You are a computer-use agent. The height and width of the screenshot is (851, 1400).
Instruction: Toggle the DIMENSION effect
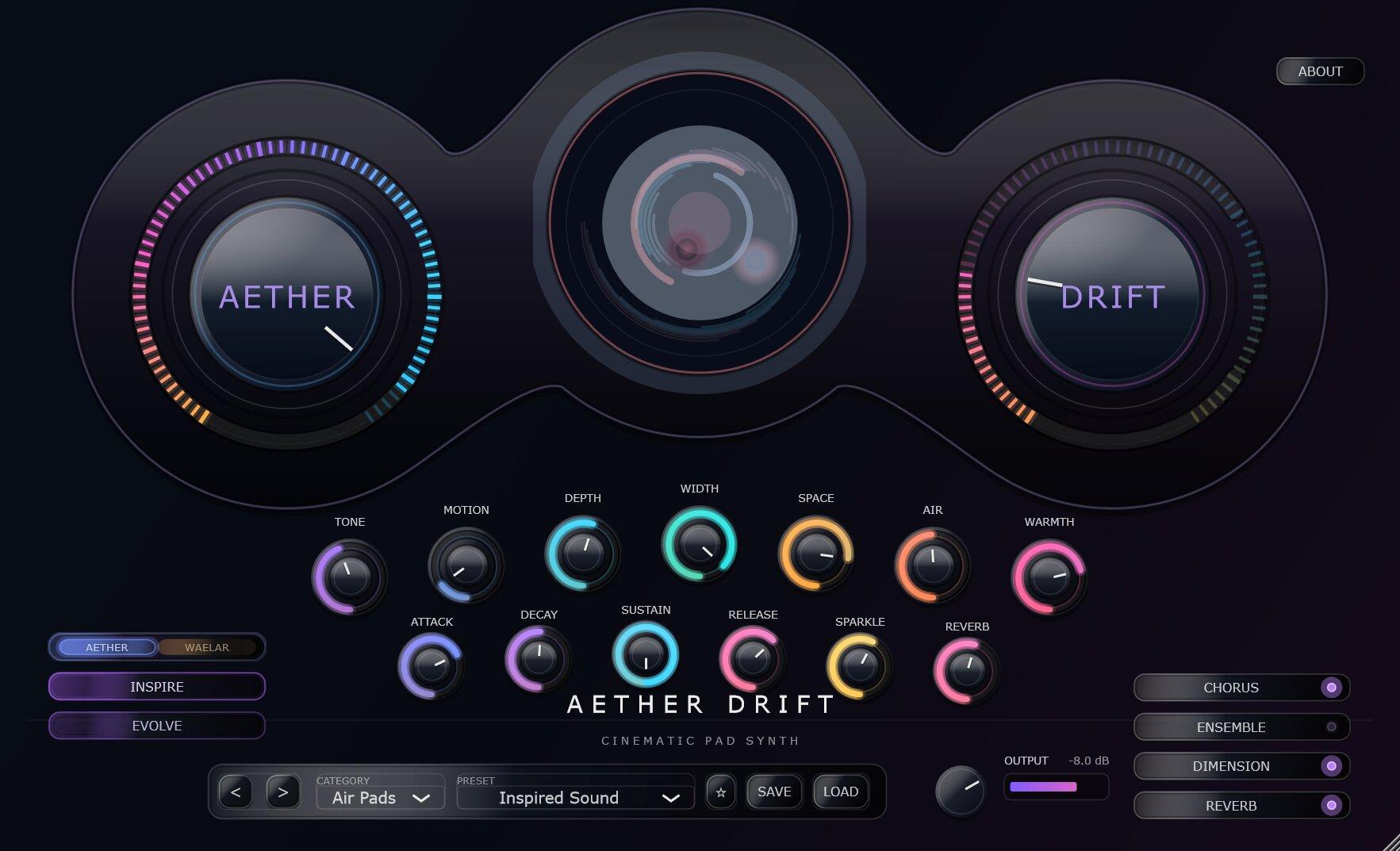pos(1241,766)
